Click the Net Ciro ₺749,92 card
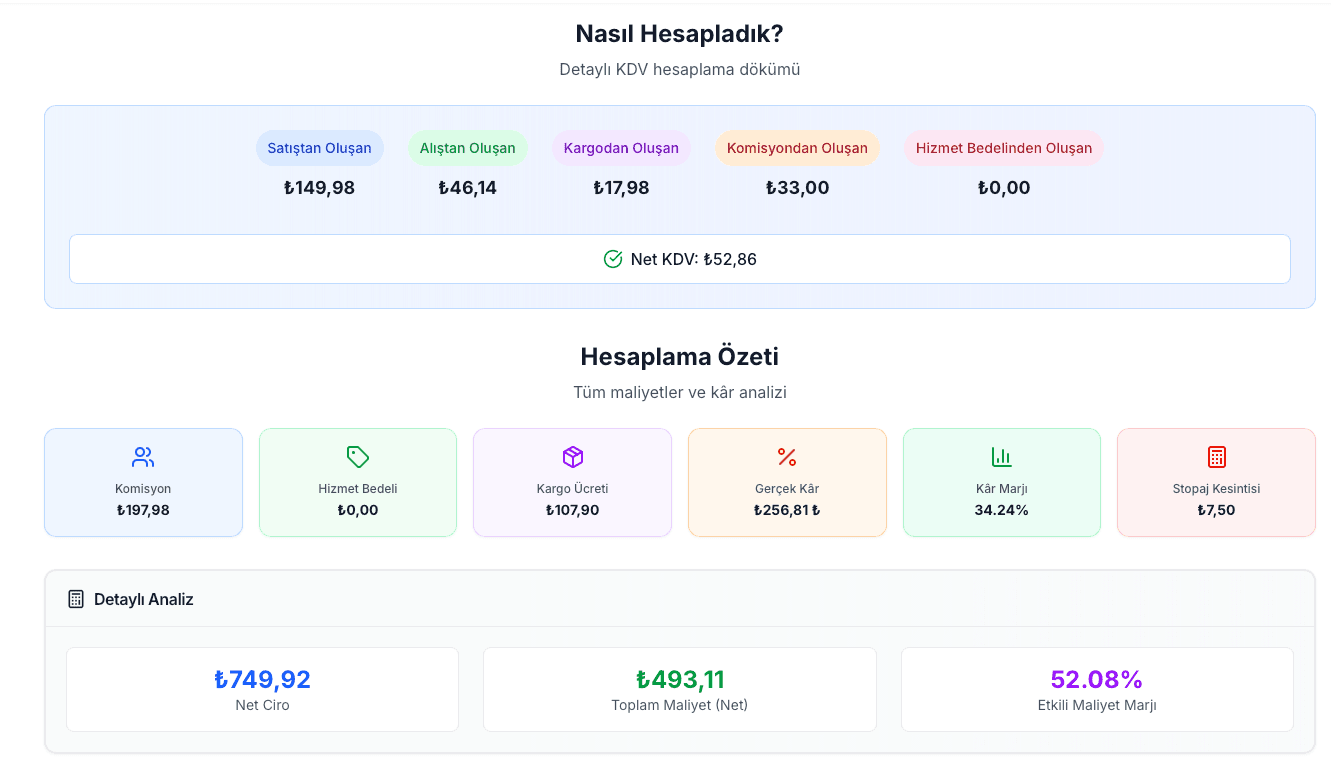The width and height of the screenshot is (1331, 775). tap(262, 689)
